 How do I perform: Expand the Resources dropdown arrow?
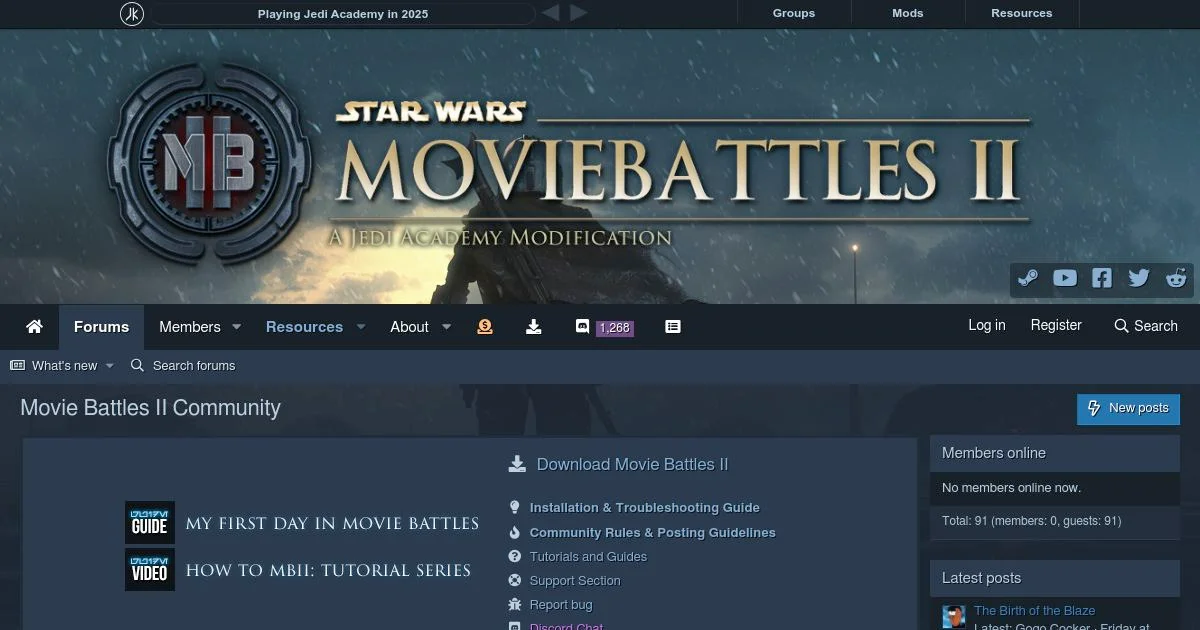pyautogui.click(x=361, y=327)
